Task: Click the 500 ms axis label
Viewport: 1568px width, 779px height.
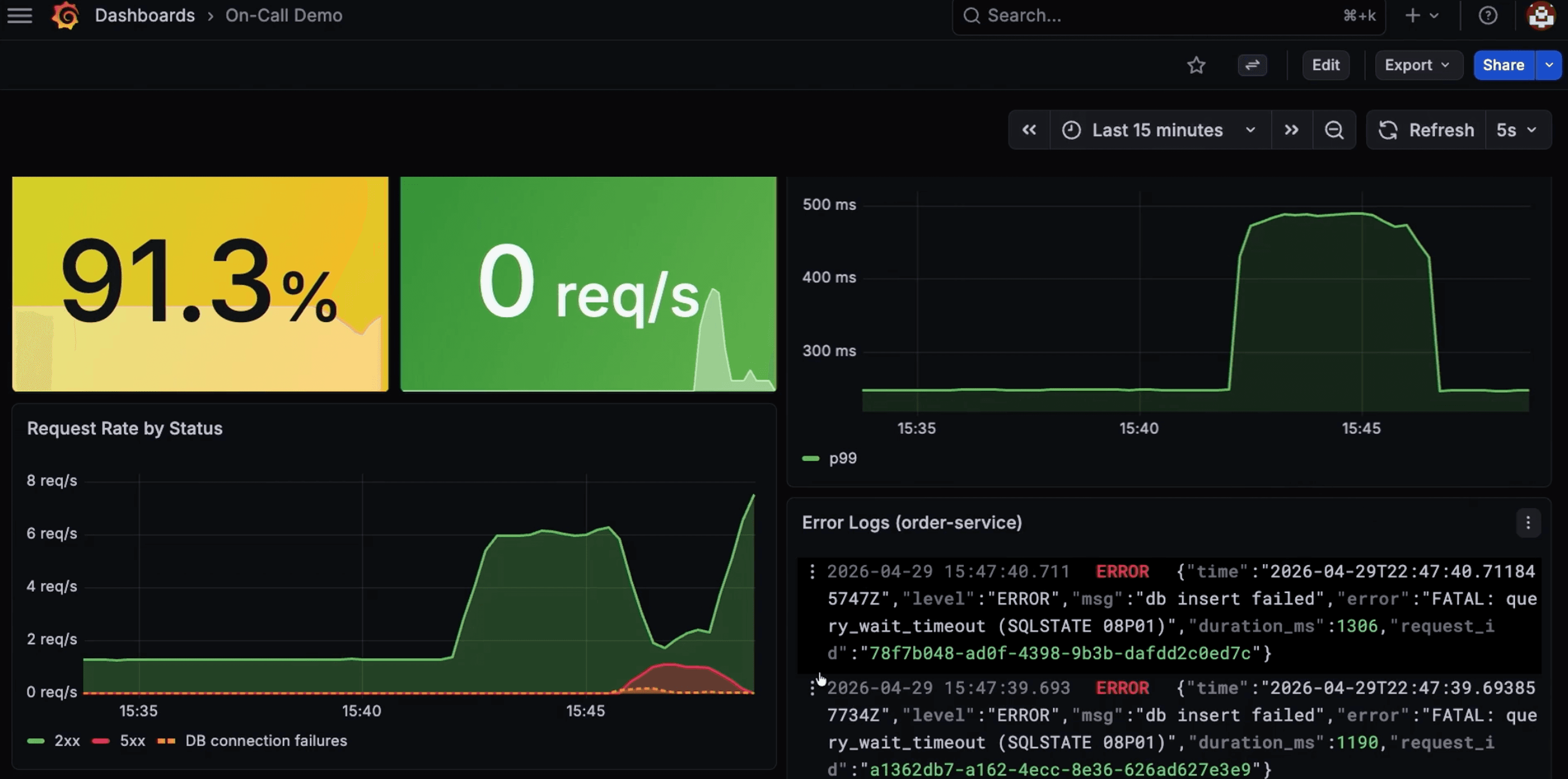Action: coord(829,204)
